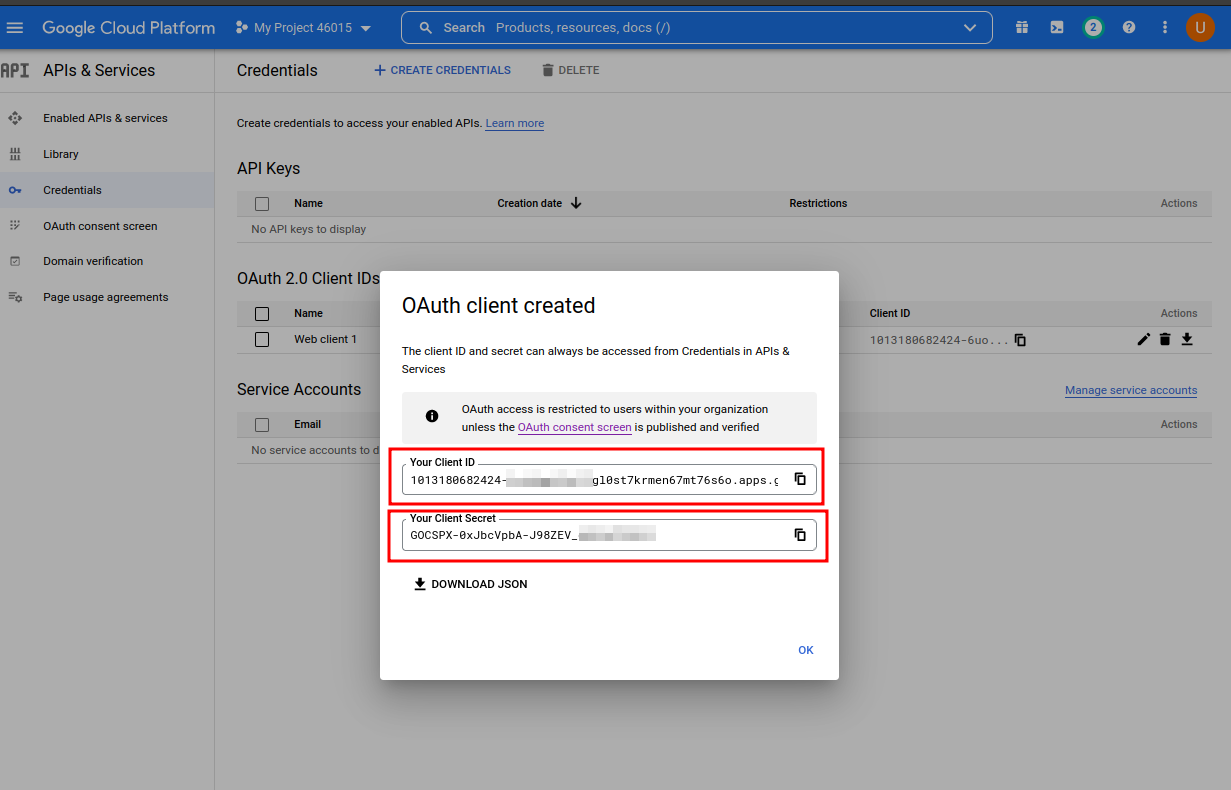1231x790 pixels.
Task: Edit Web client 1 with pencil icon
Action: (x=1144, y=339)
